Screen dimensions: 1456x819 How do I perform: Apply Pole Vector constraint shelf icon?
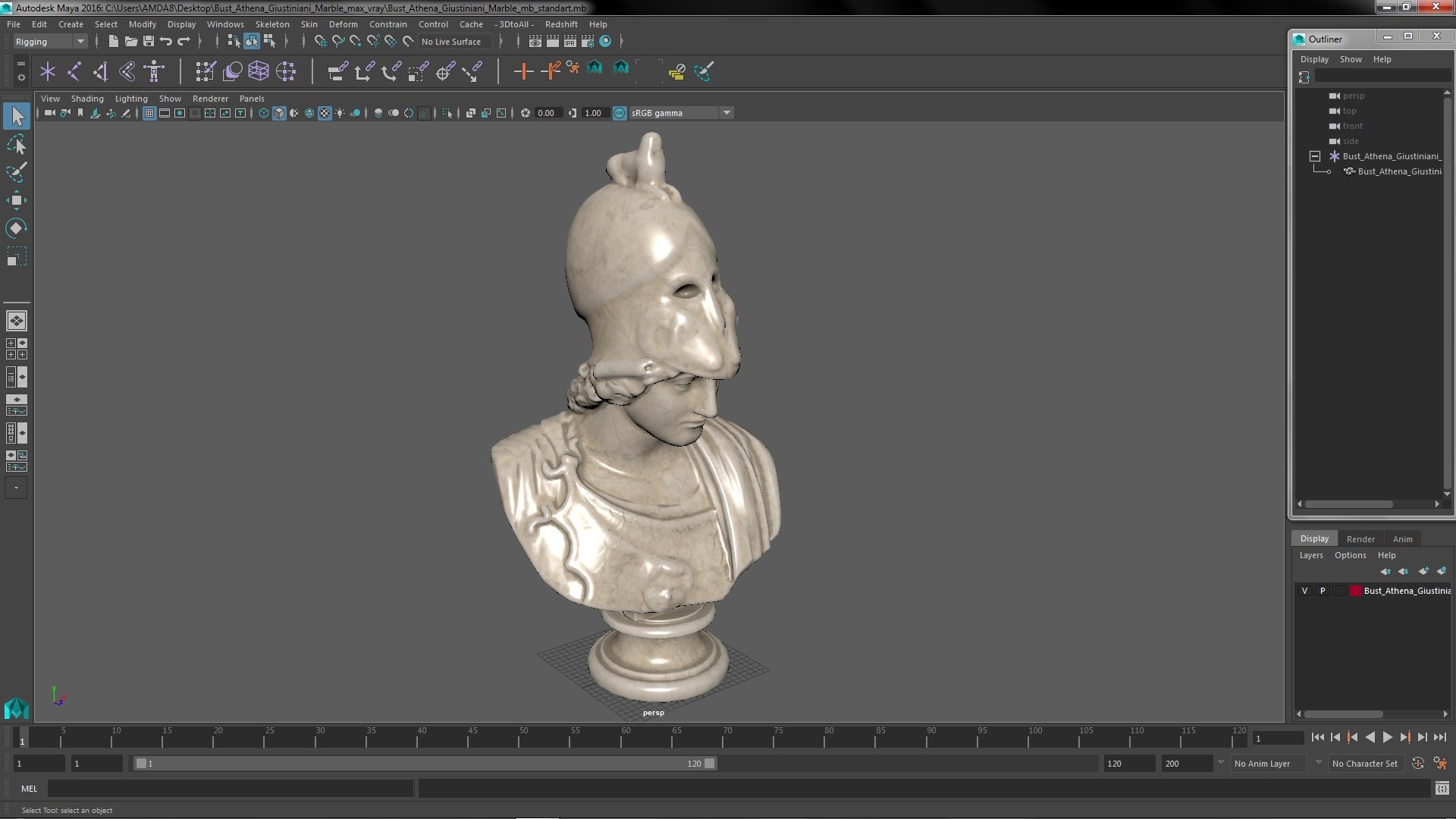[x=472, y=71]
